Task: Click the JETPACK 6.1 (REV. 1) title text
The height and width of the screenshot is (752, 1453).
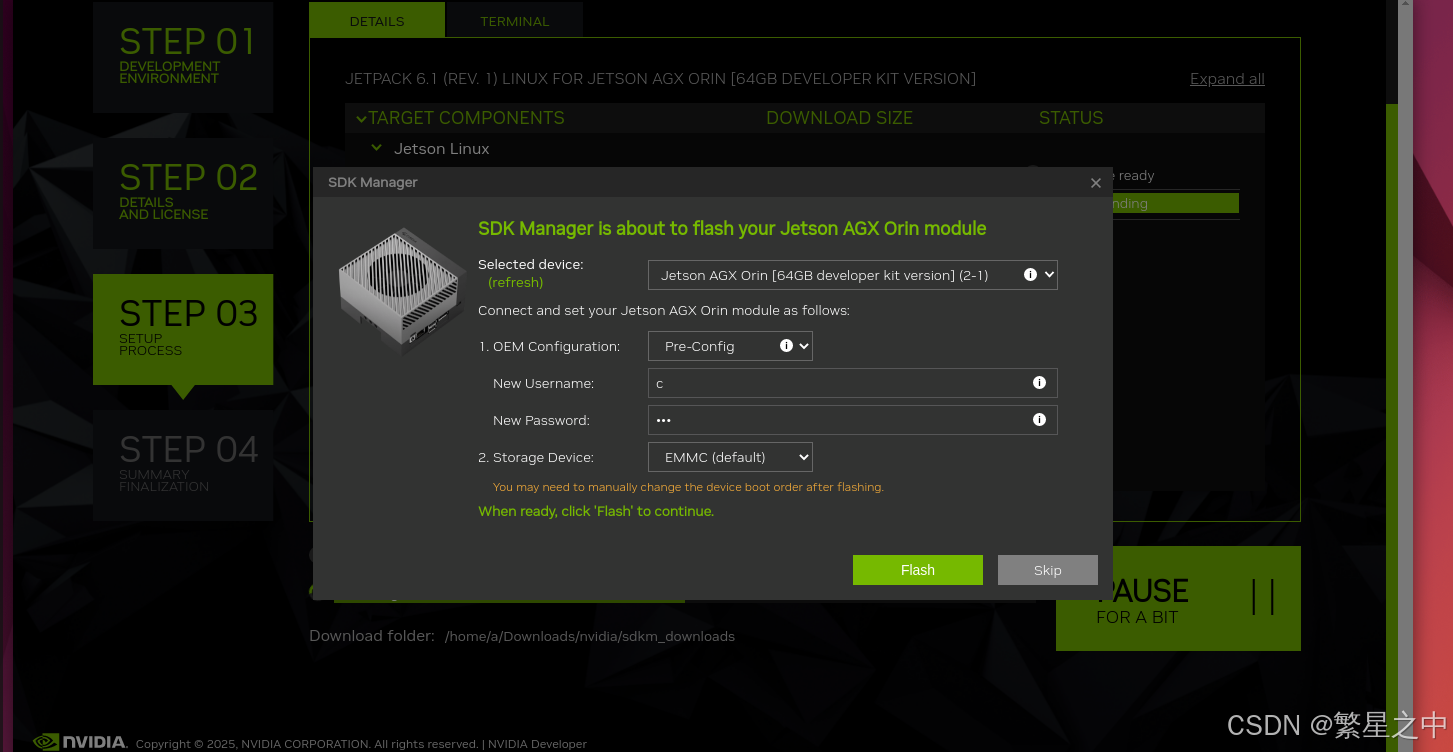Action: 660,79
